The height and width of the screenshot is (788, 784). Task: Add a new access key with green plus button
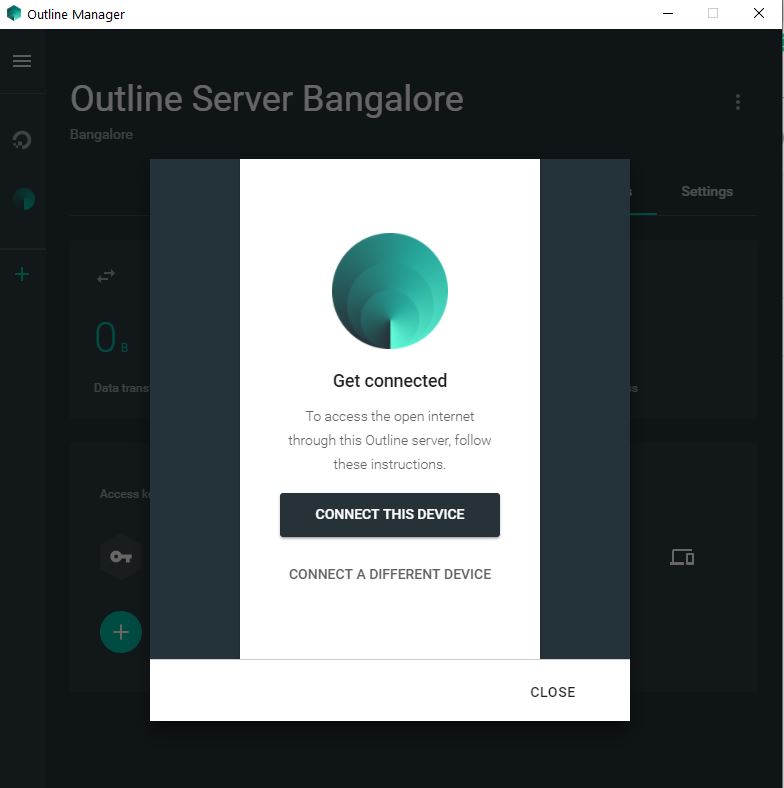[121, 632]
